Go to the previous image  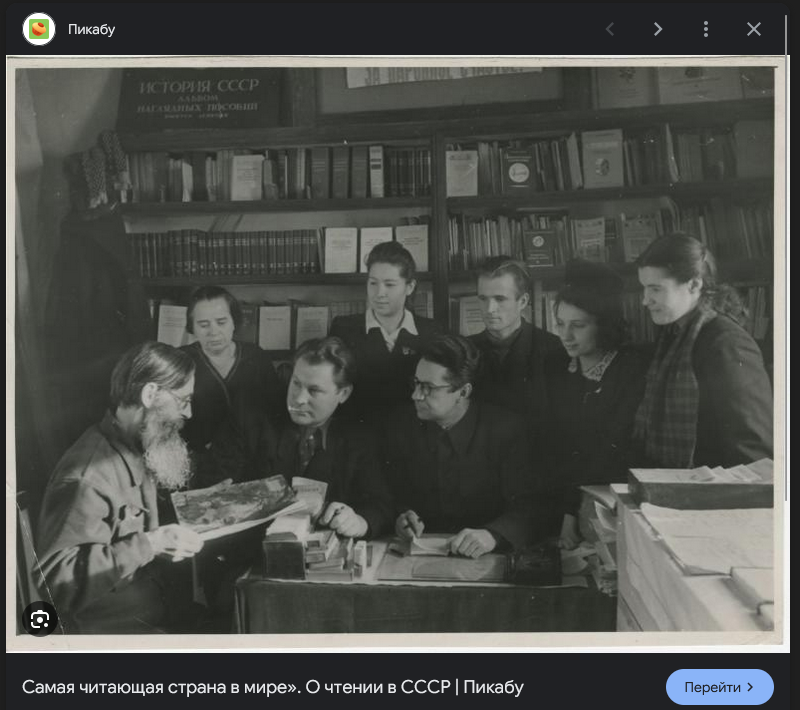(610, 29)
